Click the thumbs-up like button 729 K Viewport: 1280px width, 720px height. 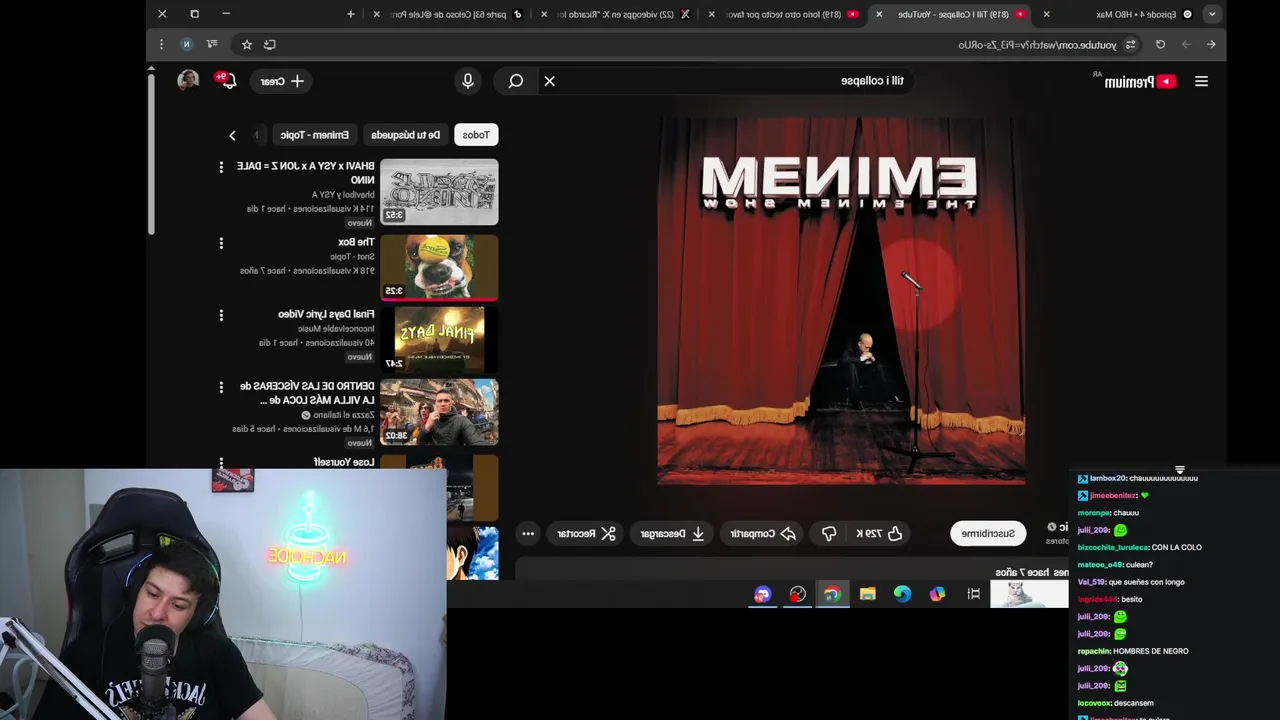878,533
